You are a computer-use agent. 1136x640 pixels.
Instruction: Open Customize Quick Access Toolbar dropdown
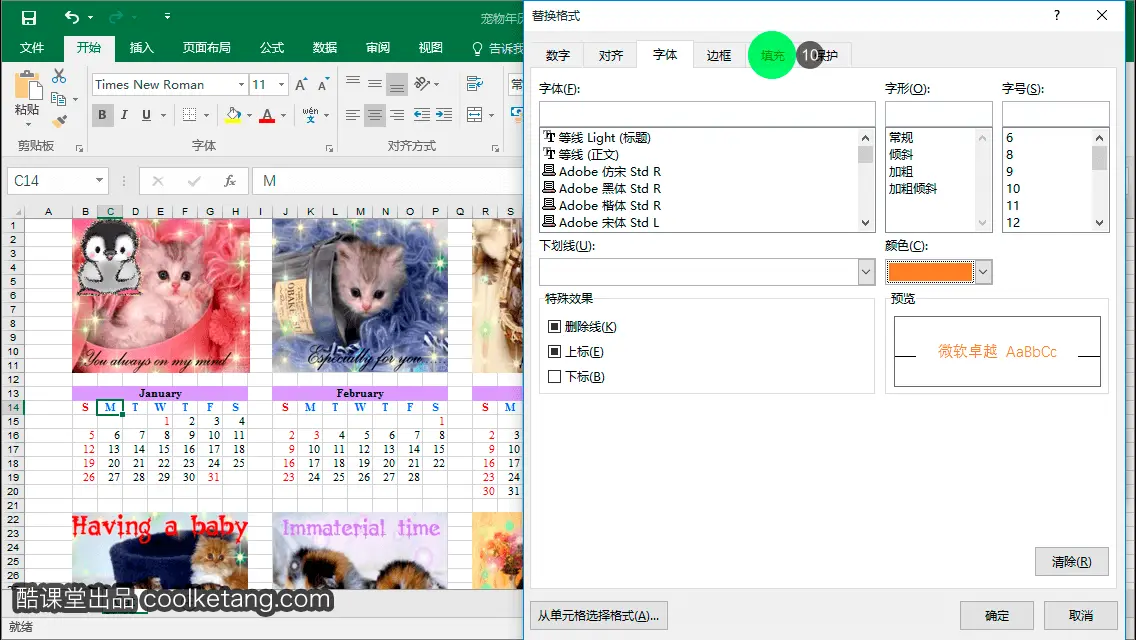point(167,16)
